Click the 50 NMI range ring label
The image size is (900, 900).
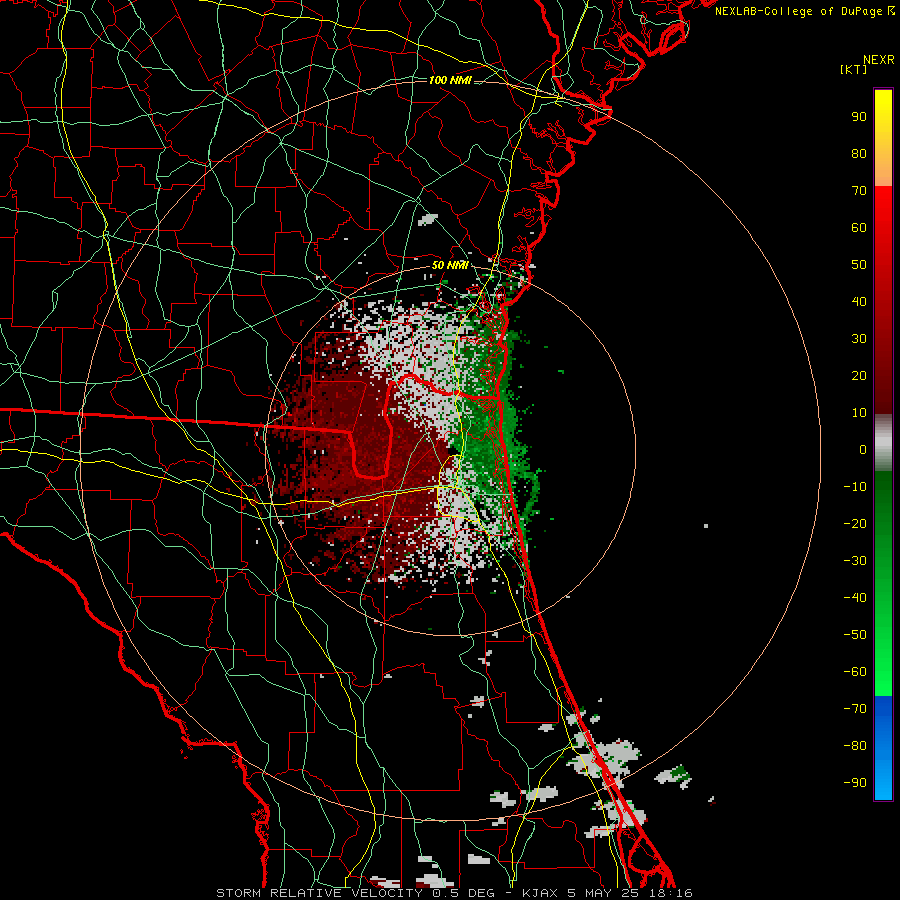[450, 265]
